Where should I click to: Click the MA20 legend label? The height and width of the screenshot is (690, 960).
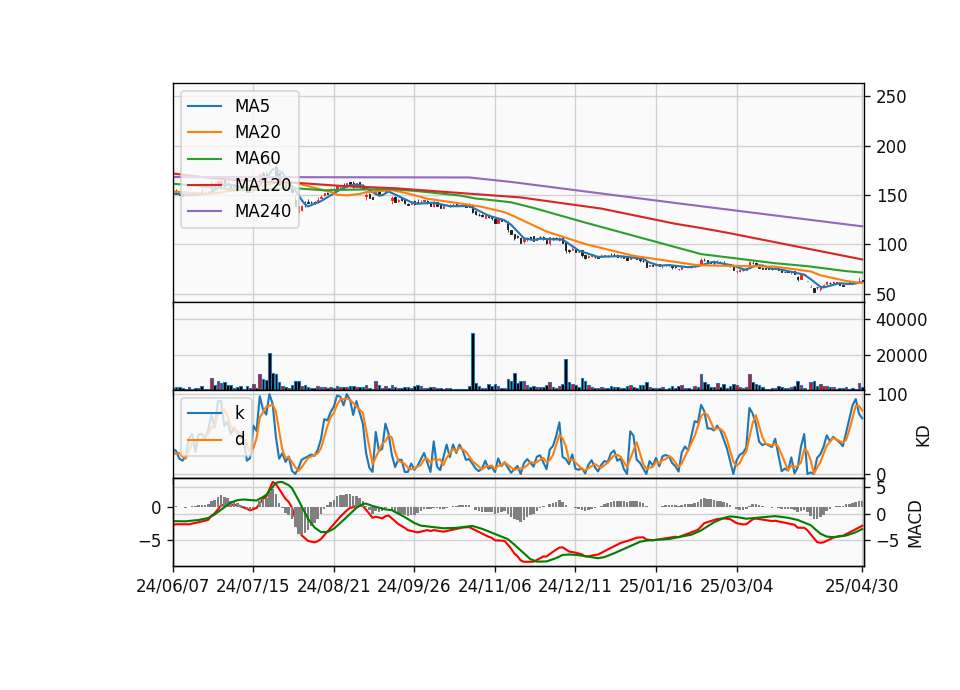pyautogui.click(x=258, y=132)
